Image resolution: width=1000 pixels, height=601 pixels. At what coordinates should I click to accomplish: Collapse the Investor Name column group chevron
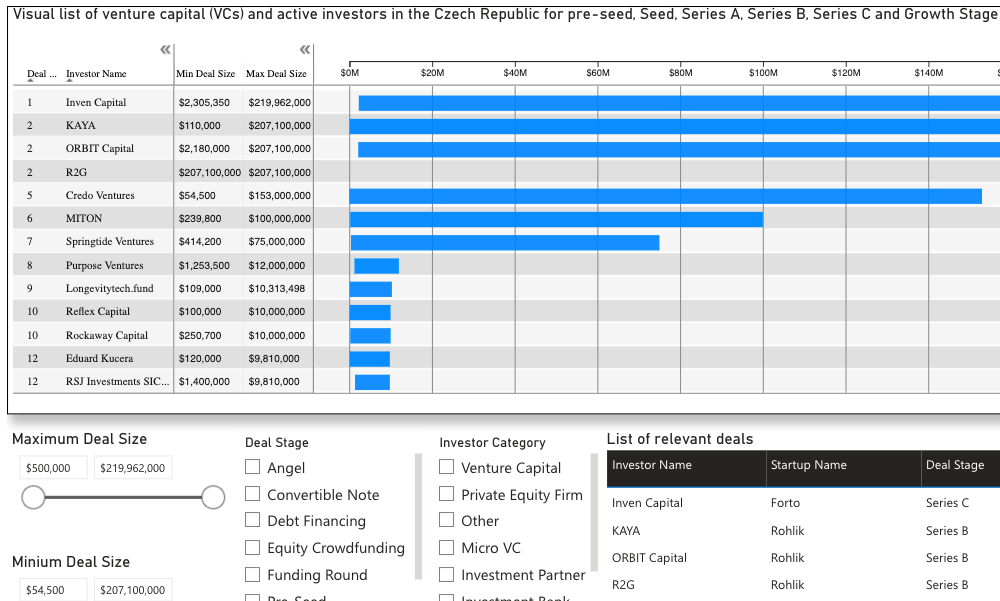[165, 50]
